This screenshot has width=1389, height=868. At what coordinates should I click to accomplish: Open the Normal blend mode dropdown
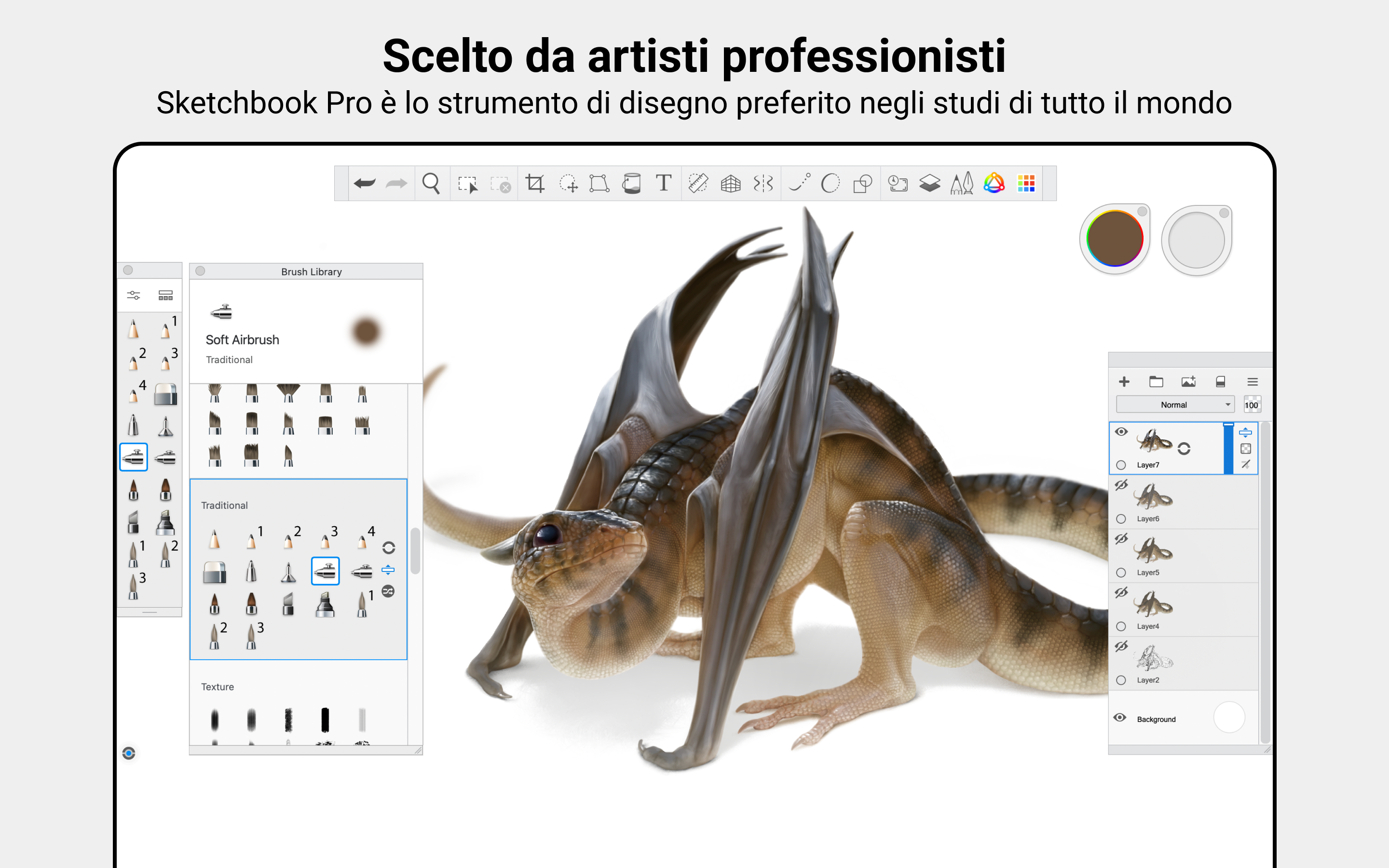tap(1175, 405)
